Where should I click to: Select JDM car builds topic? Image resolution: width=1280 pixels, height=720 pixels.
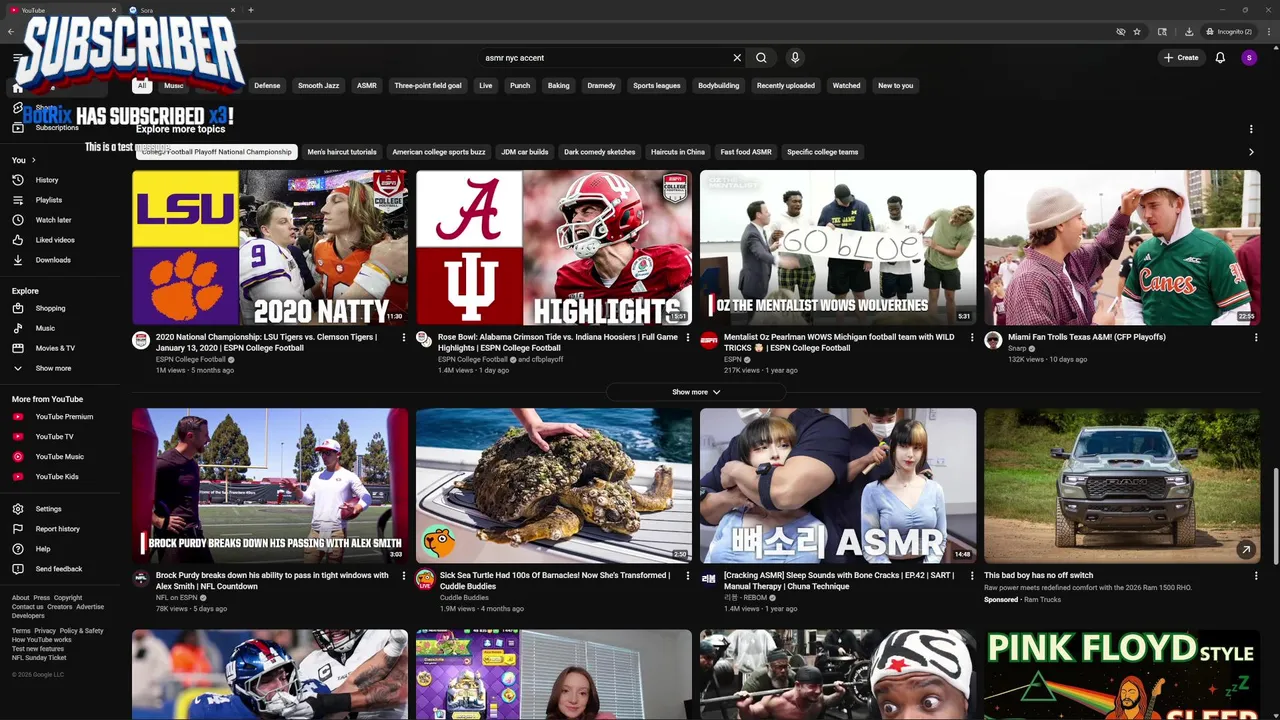[525, 152]
